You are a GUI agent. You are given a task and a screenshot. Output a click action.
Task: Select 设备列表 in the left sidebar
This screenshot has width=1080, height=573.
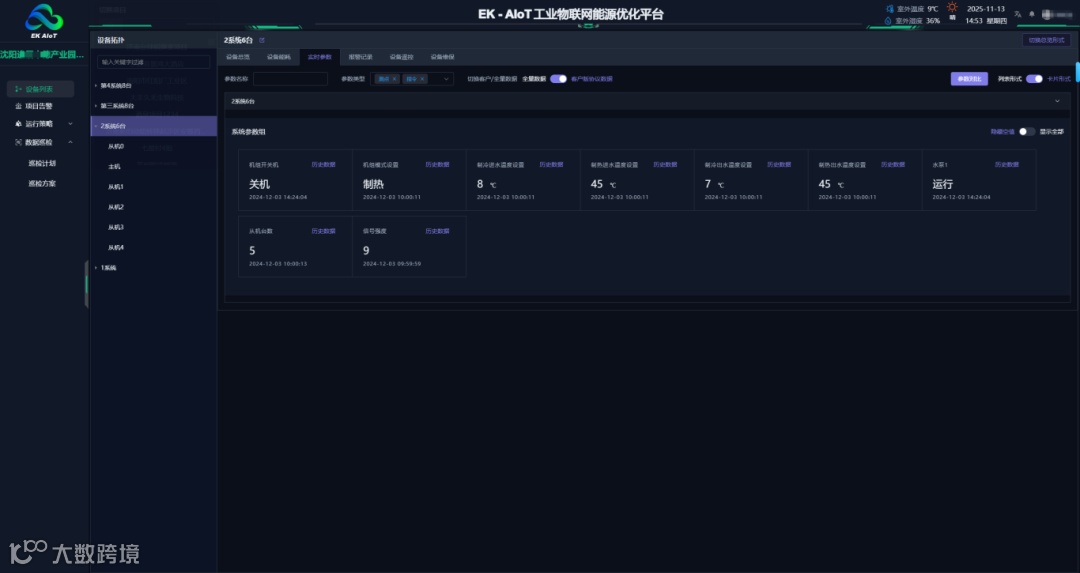click(x=40, y=89)
